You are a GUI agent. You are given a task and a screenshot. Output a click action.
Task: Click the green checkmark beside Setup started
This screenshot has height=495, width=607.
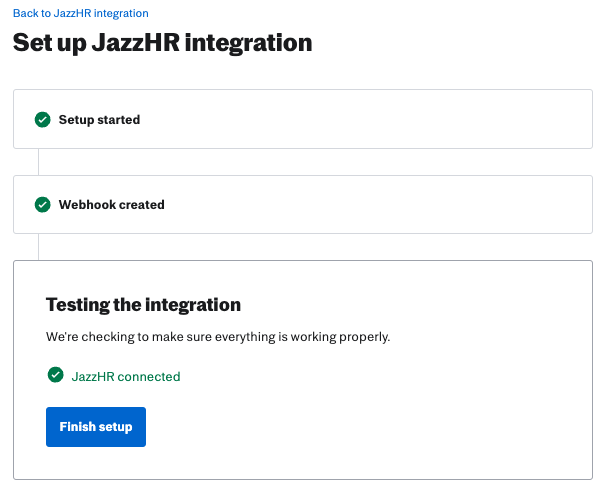pos(43,120)
